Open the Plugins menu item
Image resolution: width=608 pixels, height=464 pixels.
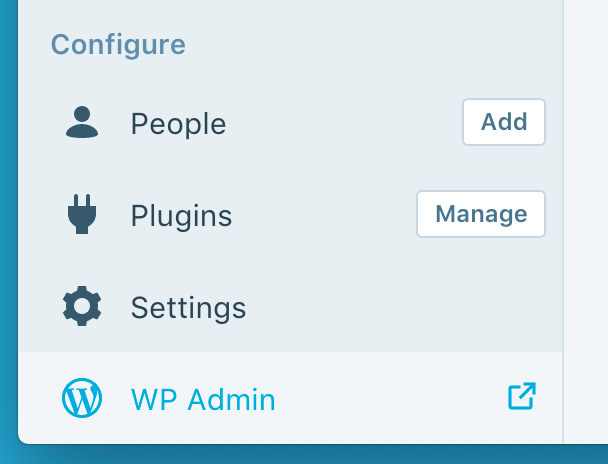(181, 216)
